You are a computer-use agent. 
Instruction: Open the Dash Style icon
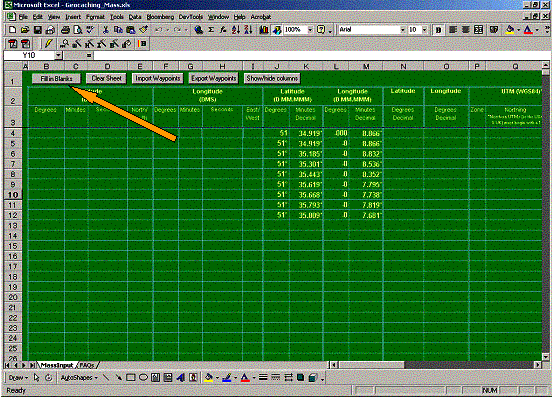276,378
